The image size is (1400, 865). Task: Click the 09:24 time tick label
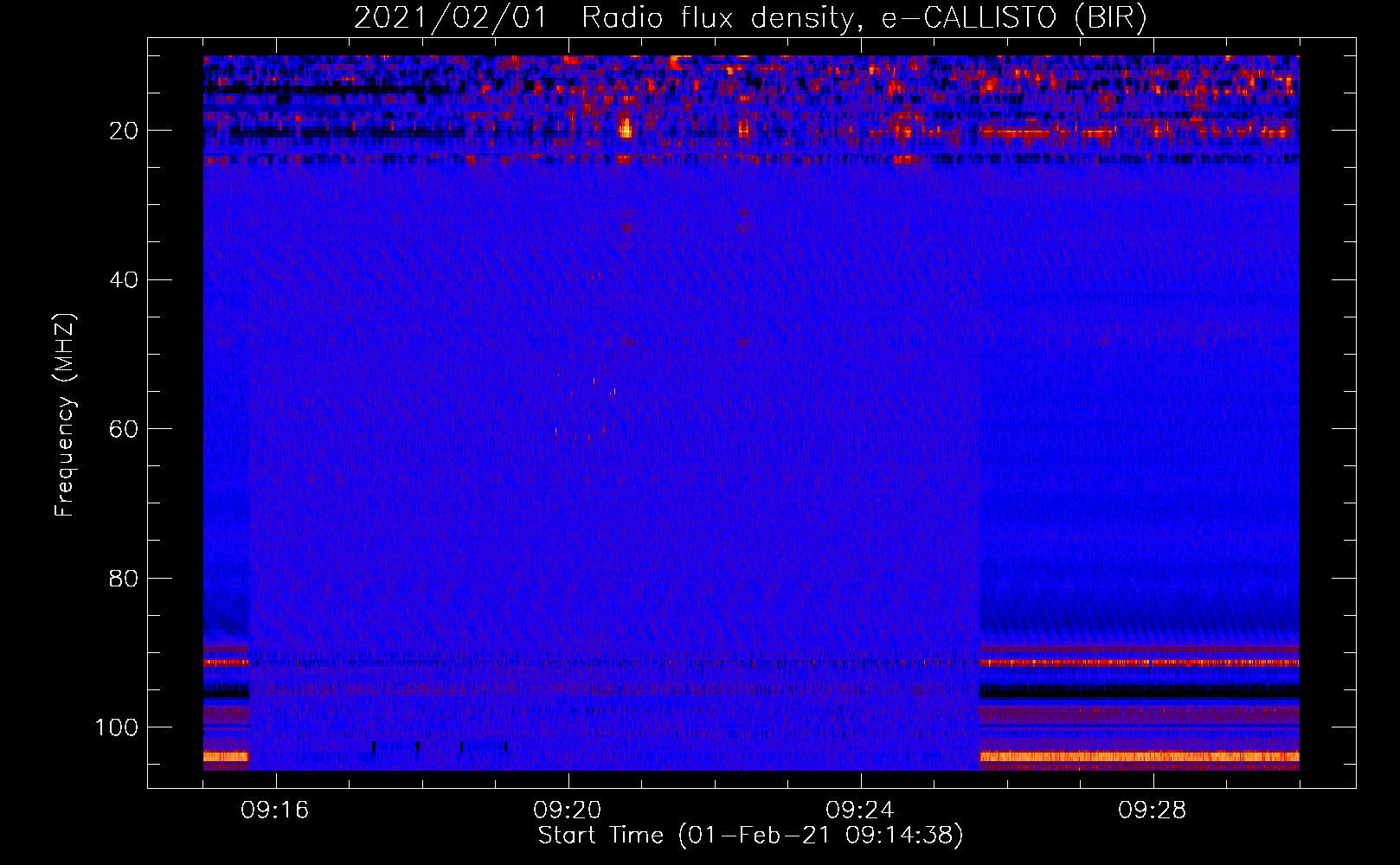coord(860,811)
